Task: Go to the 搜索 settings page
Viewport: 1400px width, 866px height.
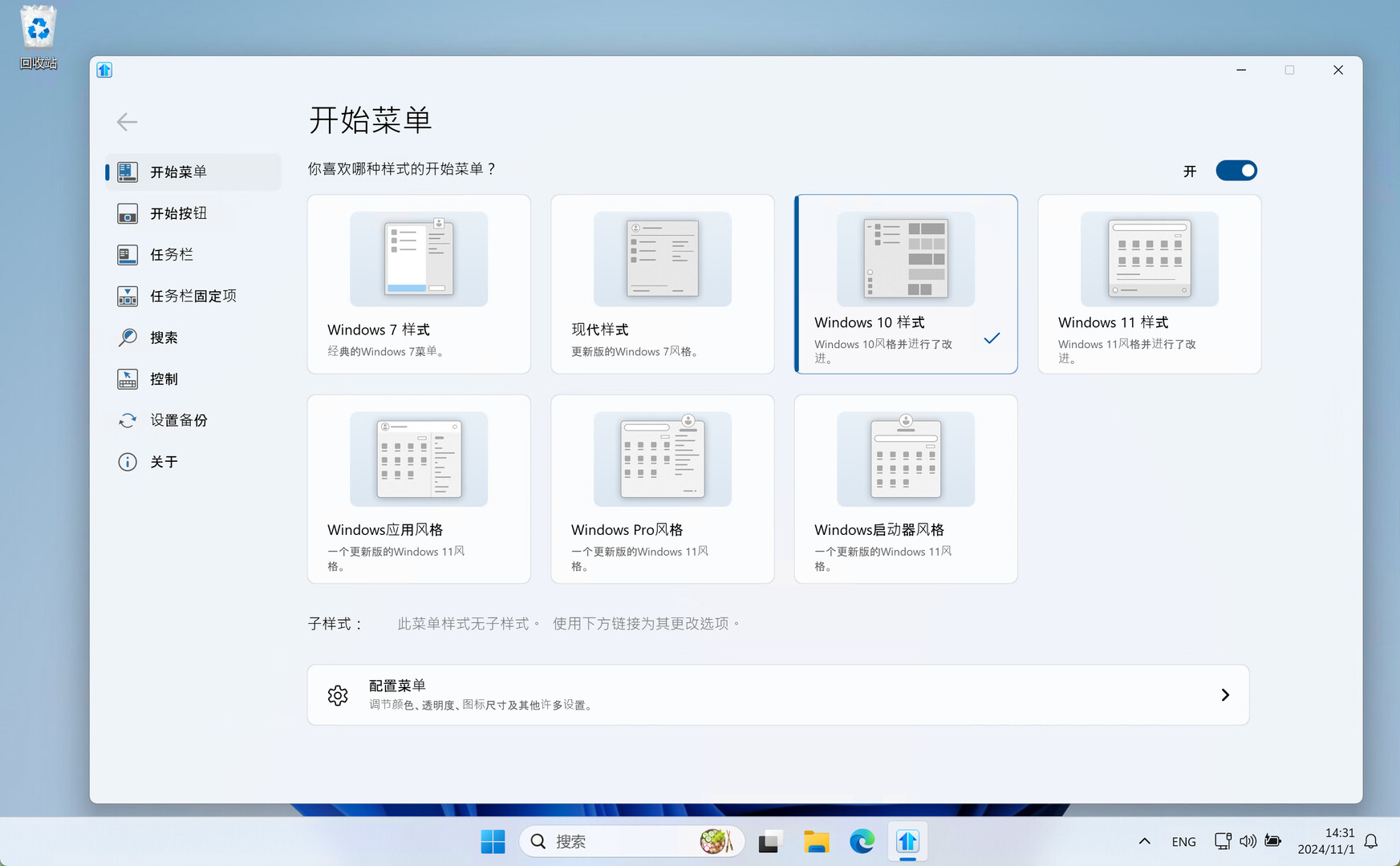Action: 164,338
